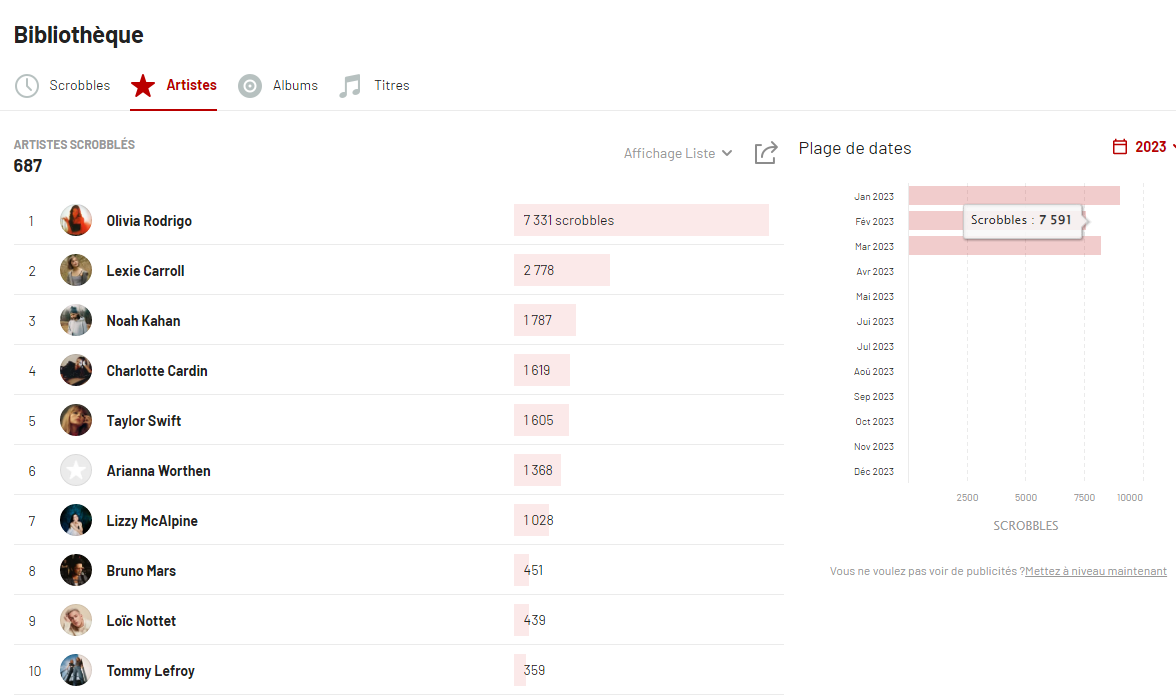Click the calendar icon beside 2023
Screen dimensions: 1176x700
(x=1120, y=147)
